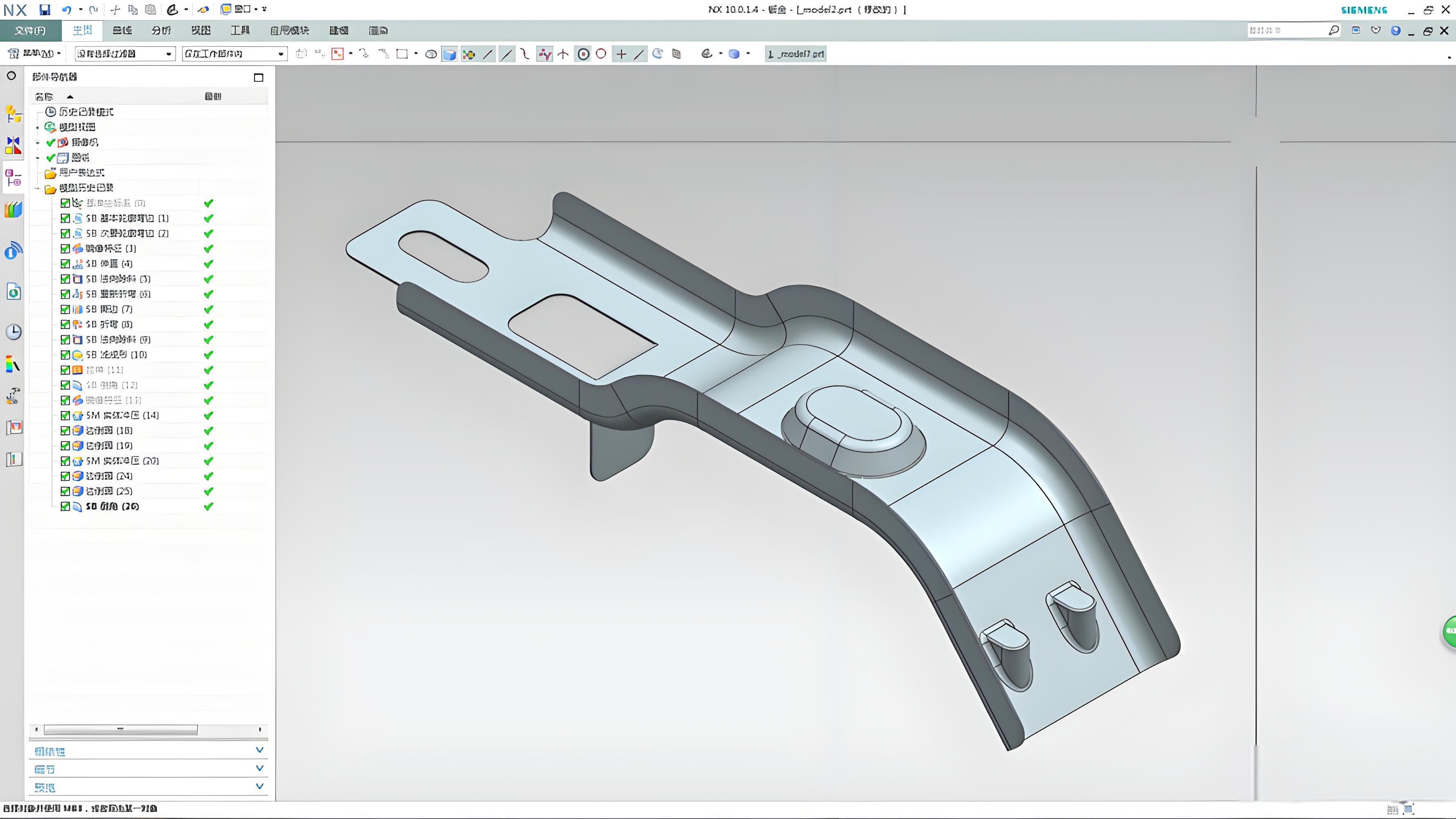Toggle the Existing Point snap (plus sign)
1456x819 pixels.
point(621,54)
